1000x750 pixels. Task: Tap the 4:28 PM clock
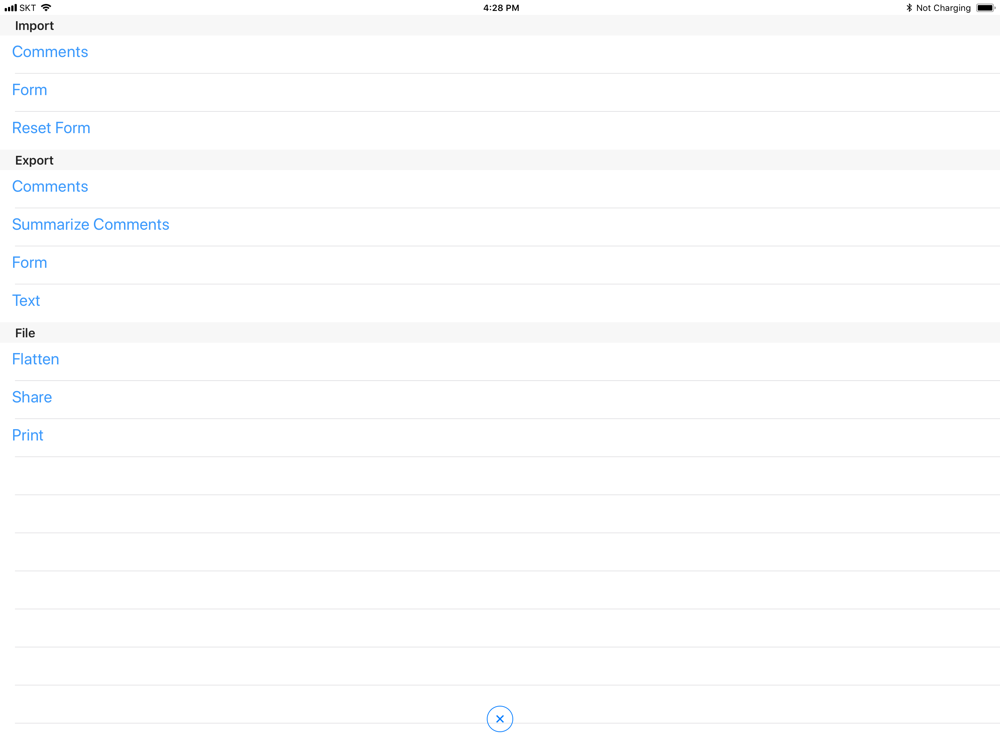pyautogui.click(x=501, y=8)
